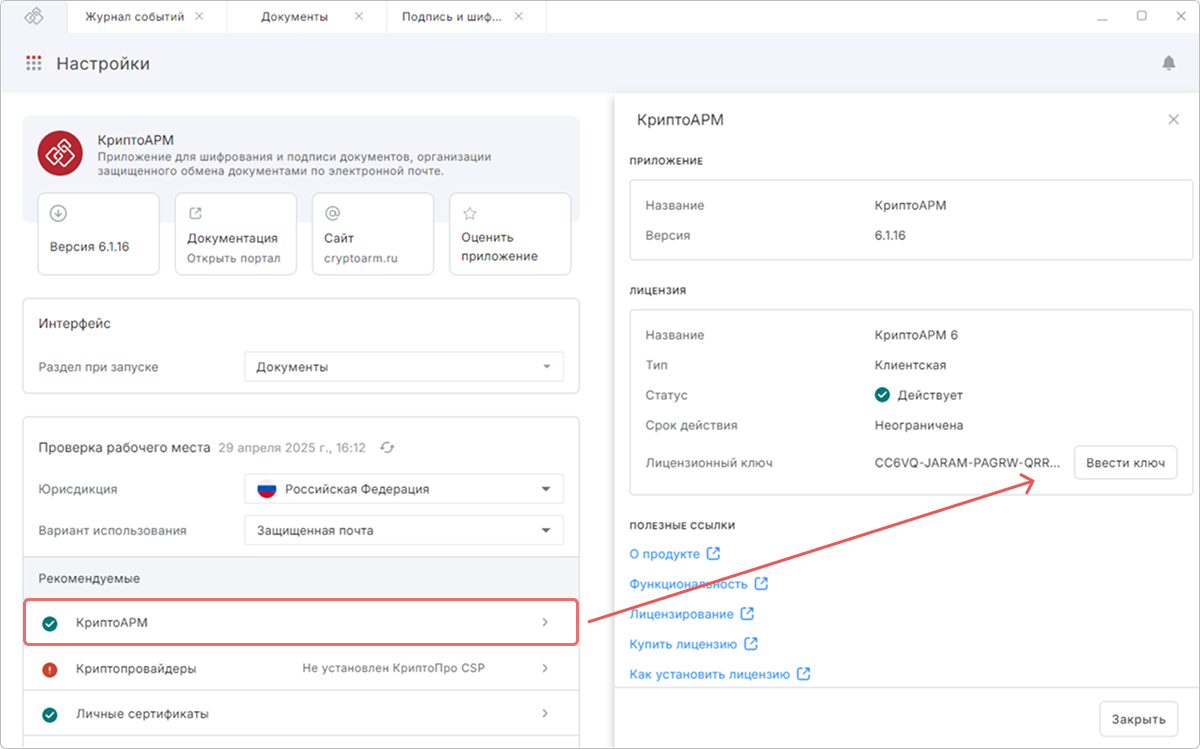Click external link icon next to Как установить лицензию
The width and height of the screenshot is (1200, 749).
click(803, 674)
